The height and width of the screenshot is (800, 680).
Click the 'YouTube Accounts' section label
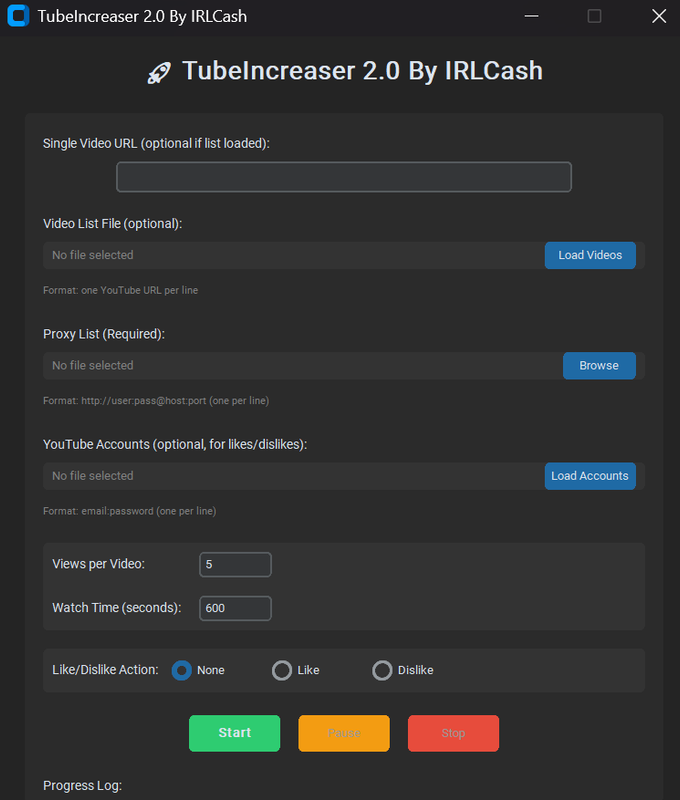(175, 445)
